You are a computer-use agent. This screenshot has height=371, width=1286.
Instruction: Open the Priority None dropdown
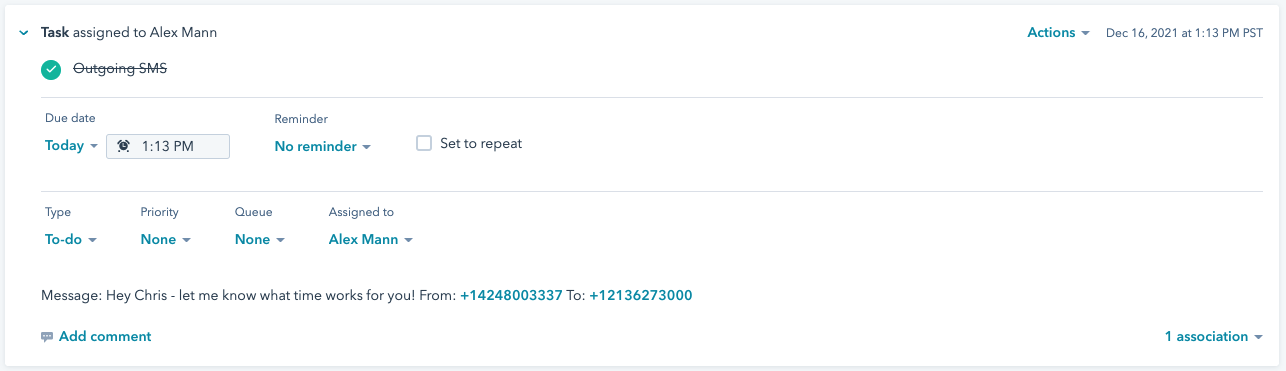[166, 240]
